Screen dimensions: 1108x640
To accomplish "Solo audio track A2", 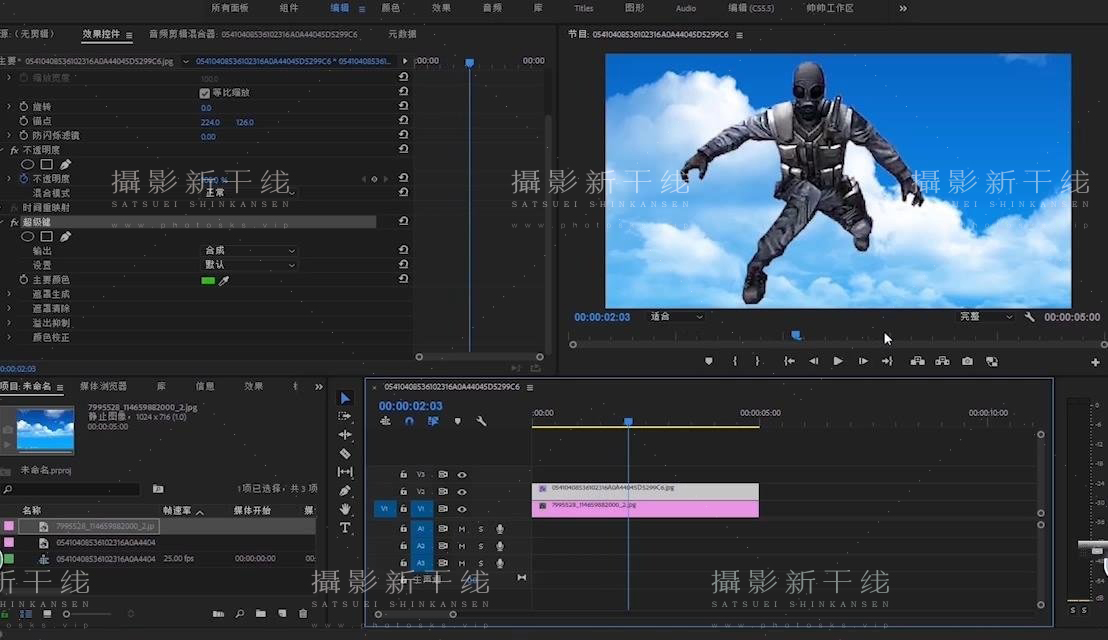I will point(481,546).
